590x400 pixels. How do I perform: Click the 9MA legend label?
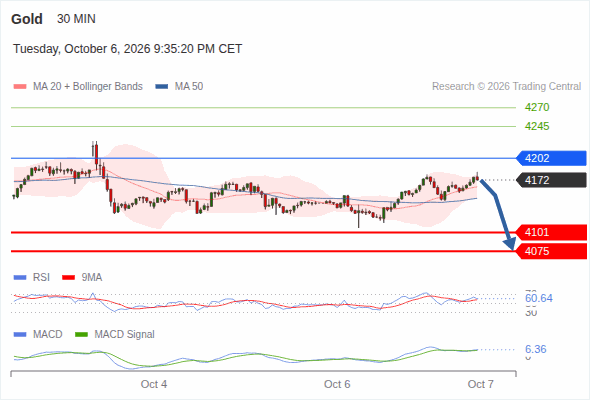pos(92,278)
